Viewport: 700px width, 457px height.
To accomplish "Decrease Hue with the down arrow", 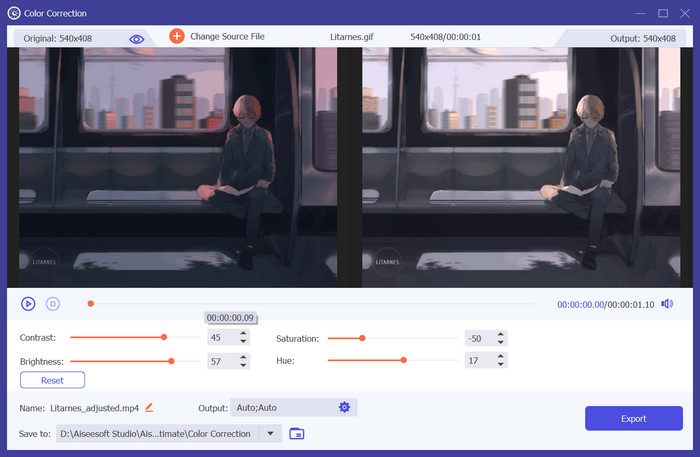I will 501,364.
